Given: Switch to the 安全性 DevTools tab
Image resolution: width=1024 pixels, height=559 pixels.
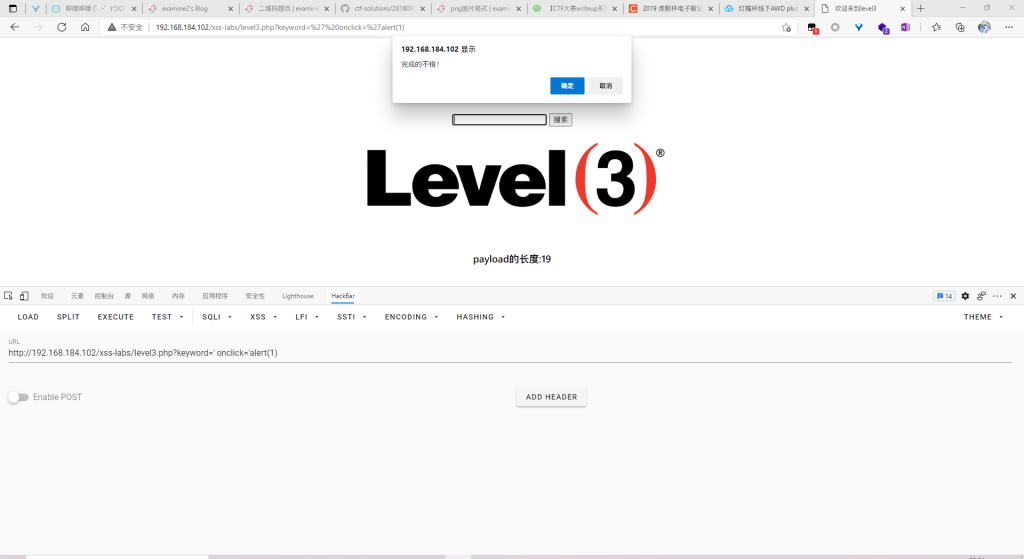Looking at the screenshot, I should coord(255,296).
